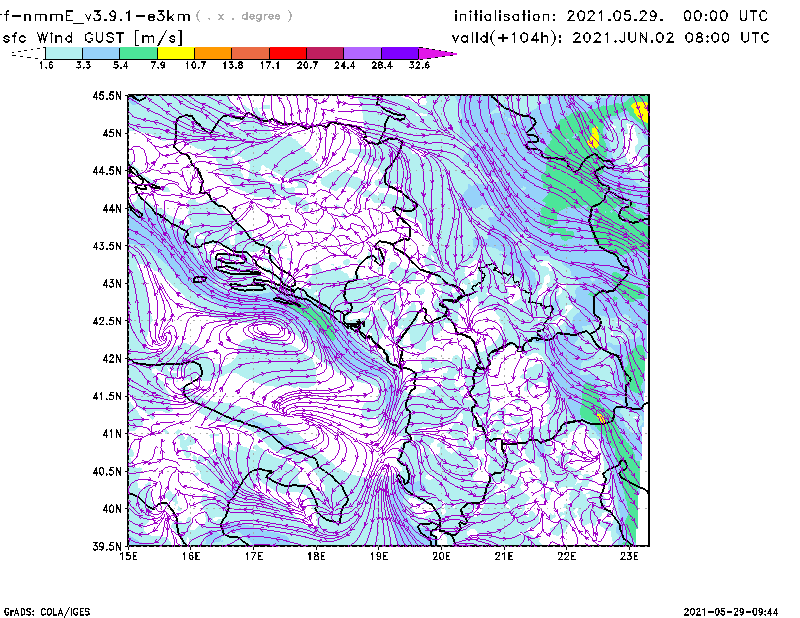Click the orange 10.7–13.8 legend swatch
This screenshot has width=800, height=618.
[213, 53]
